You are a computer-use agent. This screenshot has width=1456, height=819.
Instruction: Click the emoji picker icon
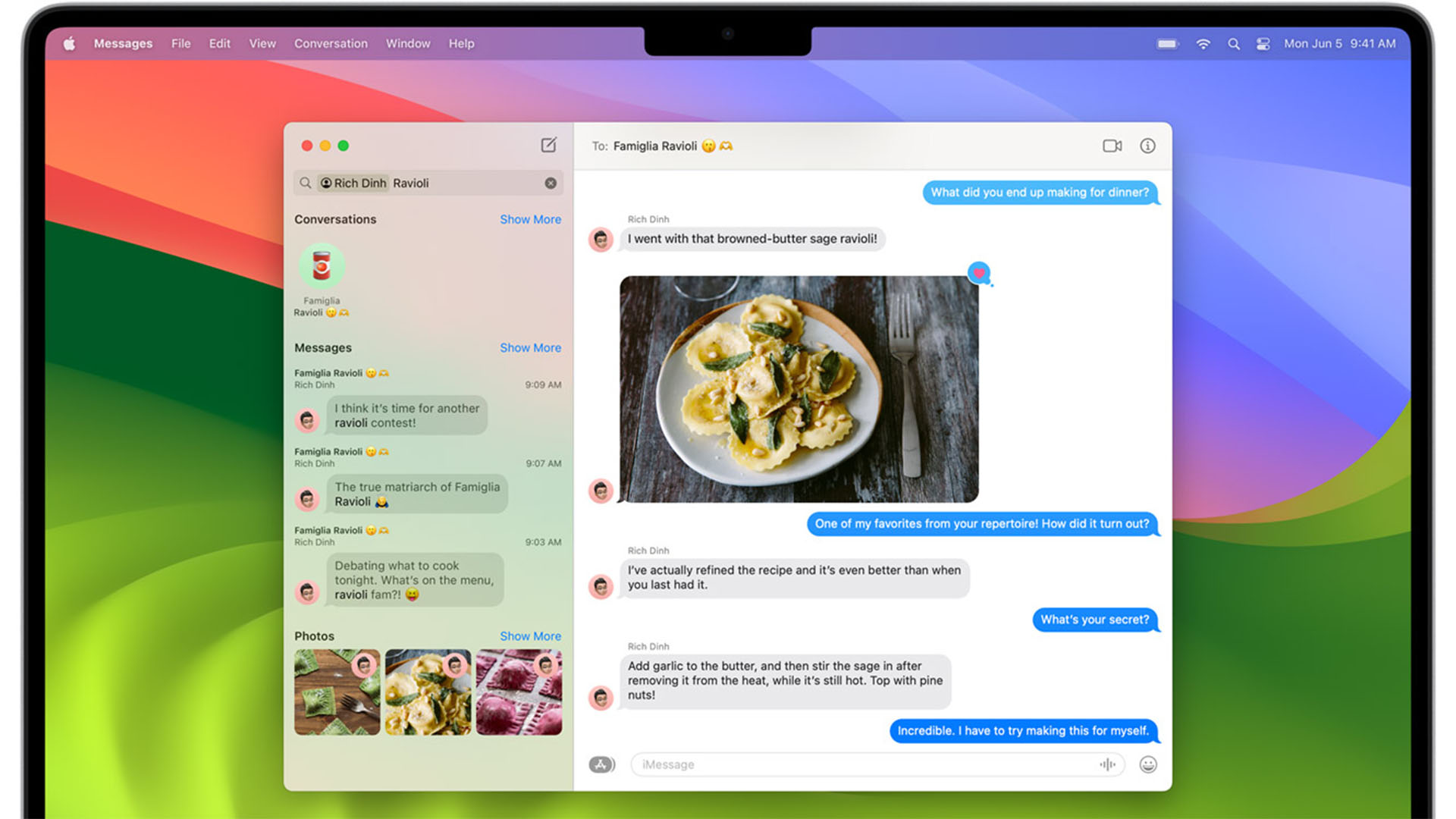pyautogui.click(x=1148, y=764)
